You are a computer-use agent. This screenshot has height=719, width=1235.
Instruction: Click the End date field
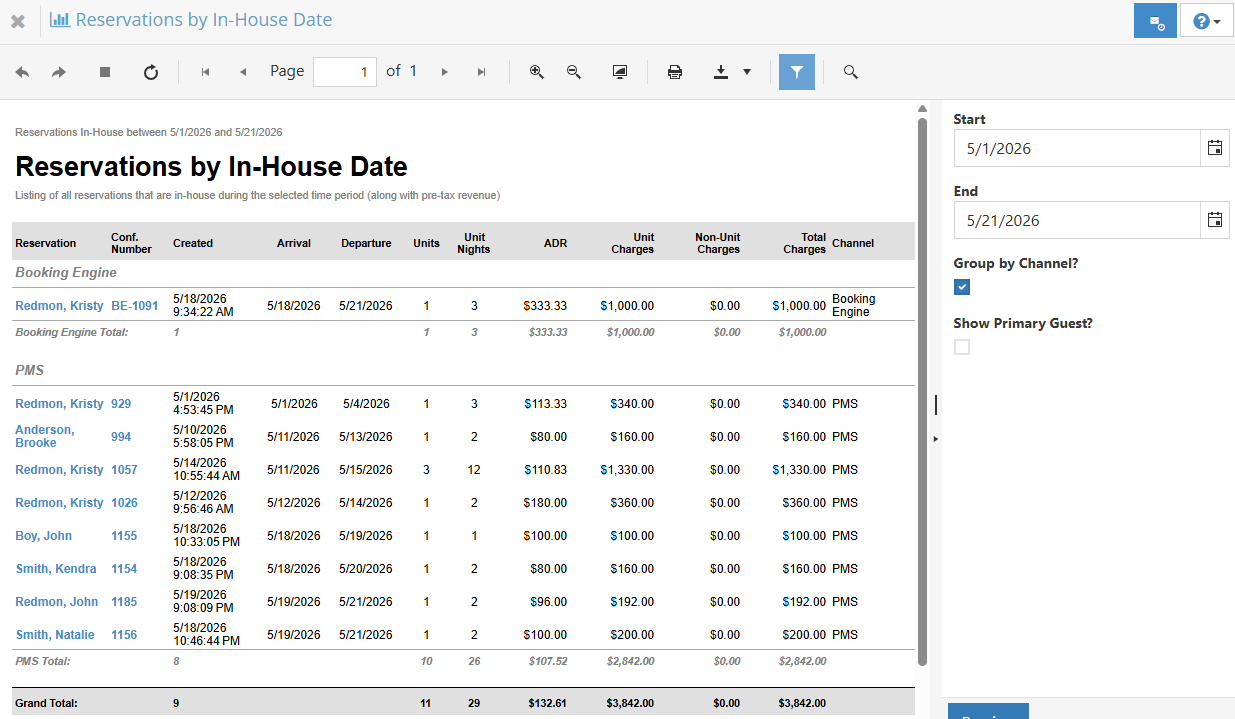pos(1077,220)
